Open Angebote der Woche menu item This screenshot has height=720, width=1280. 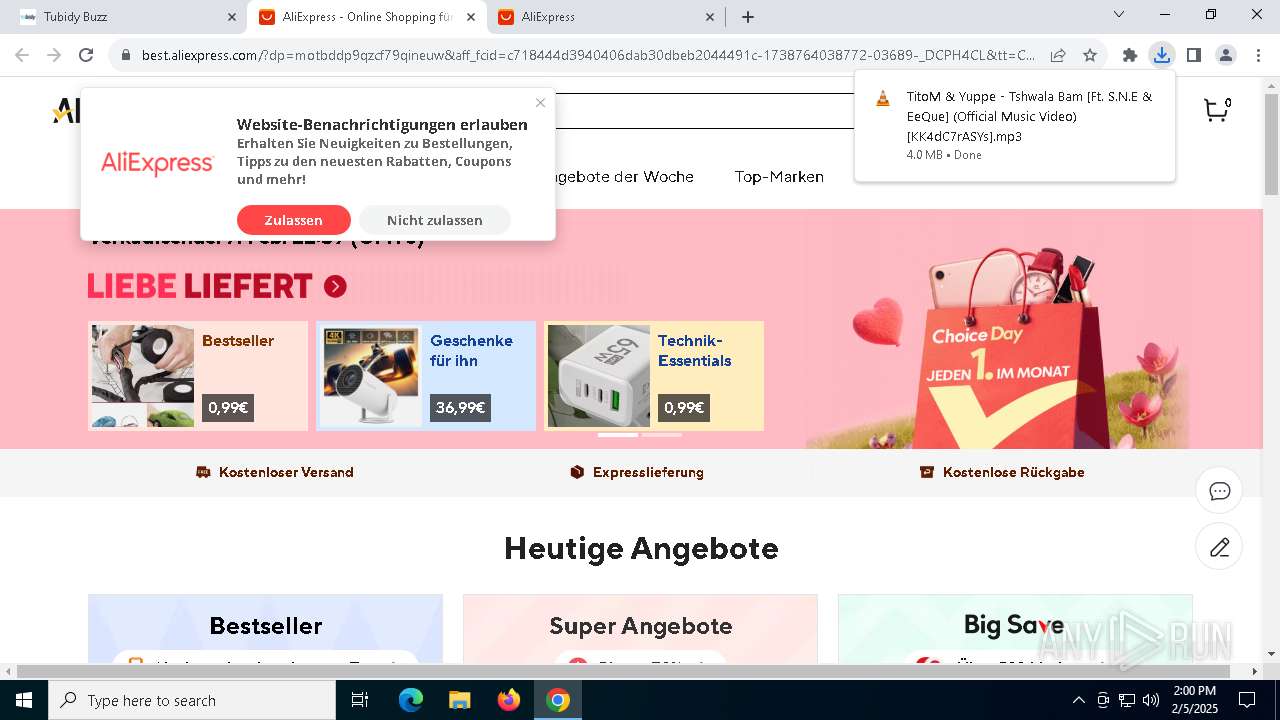click(618, 177)
